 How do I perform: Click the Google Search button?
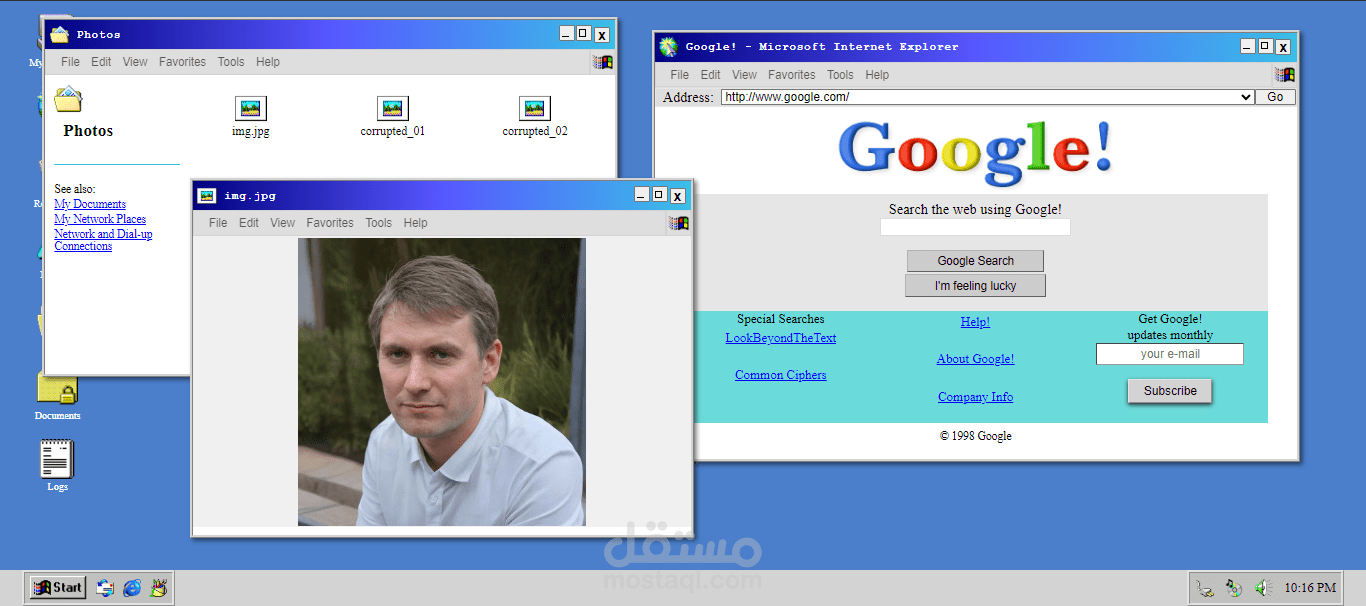[975, 261]
